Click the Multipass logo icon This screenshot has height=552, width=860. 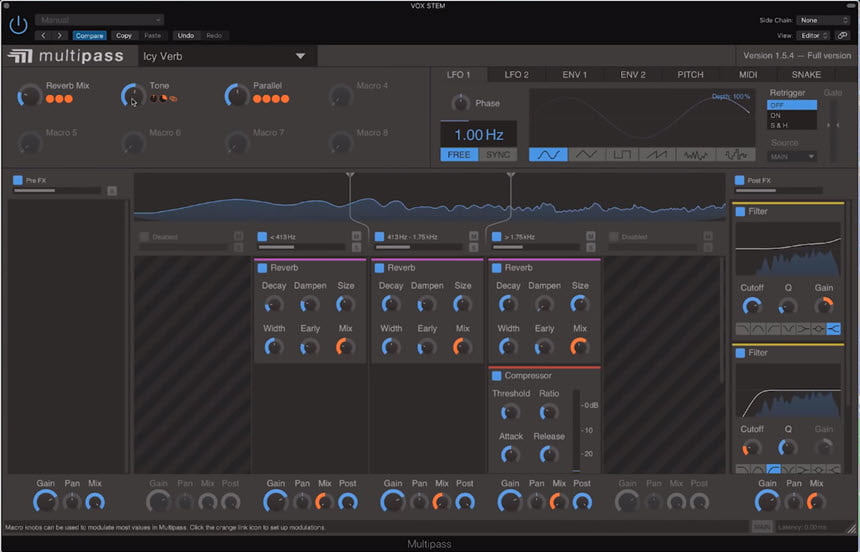20,56
